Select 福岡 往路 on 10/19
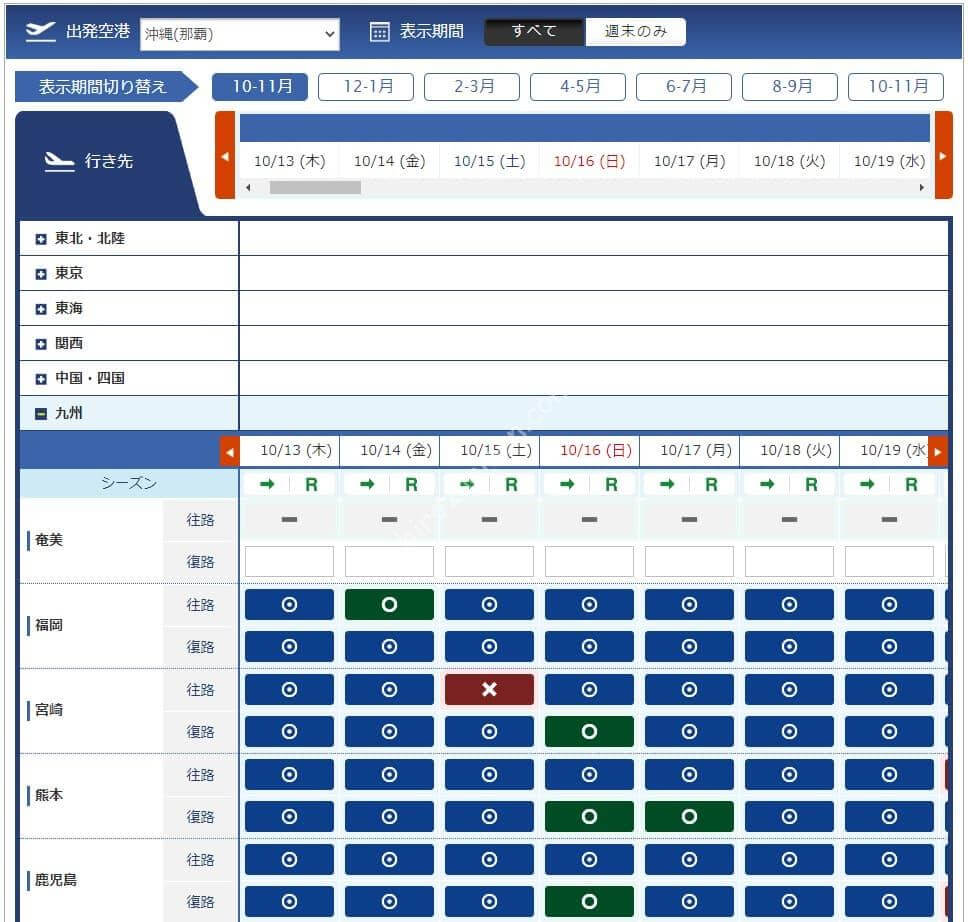The image size is (968, 922). 890,605
